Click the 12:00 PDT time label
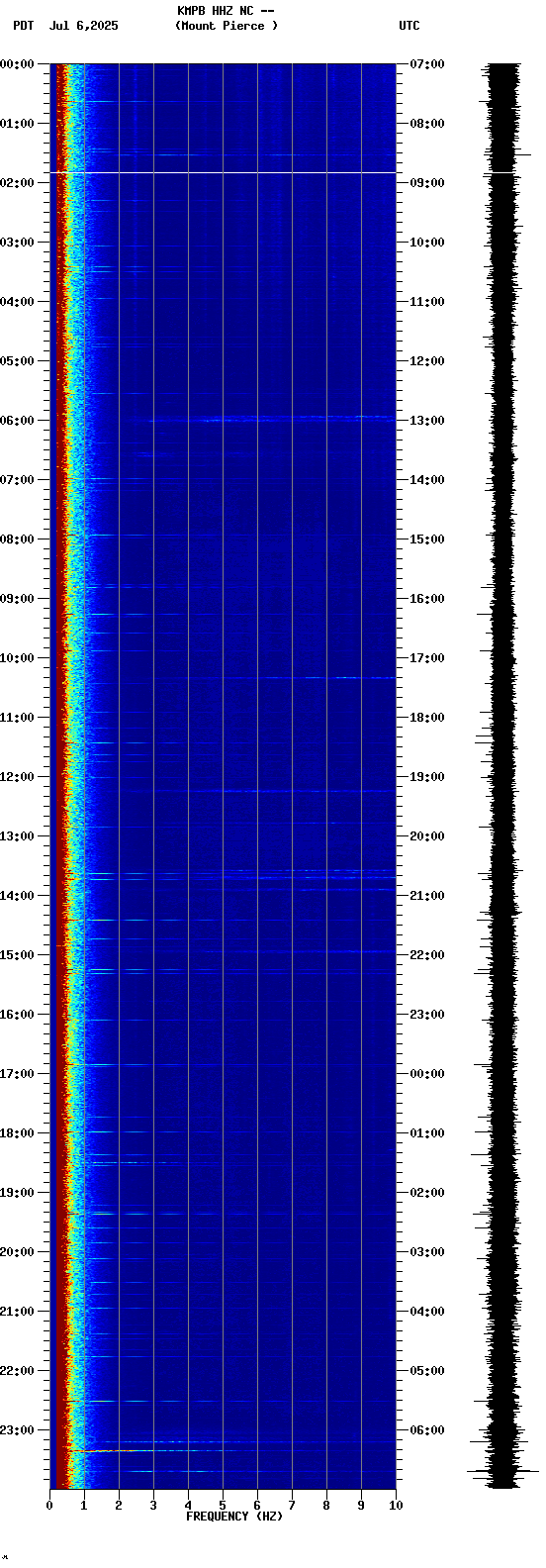This screenshot has height=1568, width=546. coord(17,777)
